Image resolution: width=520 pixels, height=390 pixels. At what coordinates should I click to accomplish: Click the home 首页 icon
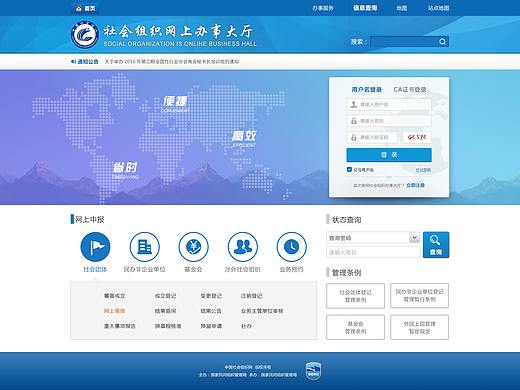pyautogui.click(x=79, y=8)
